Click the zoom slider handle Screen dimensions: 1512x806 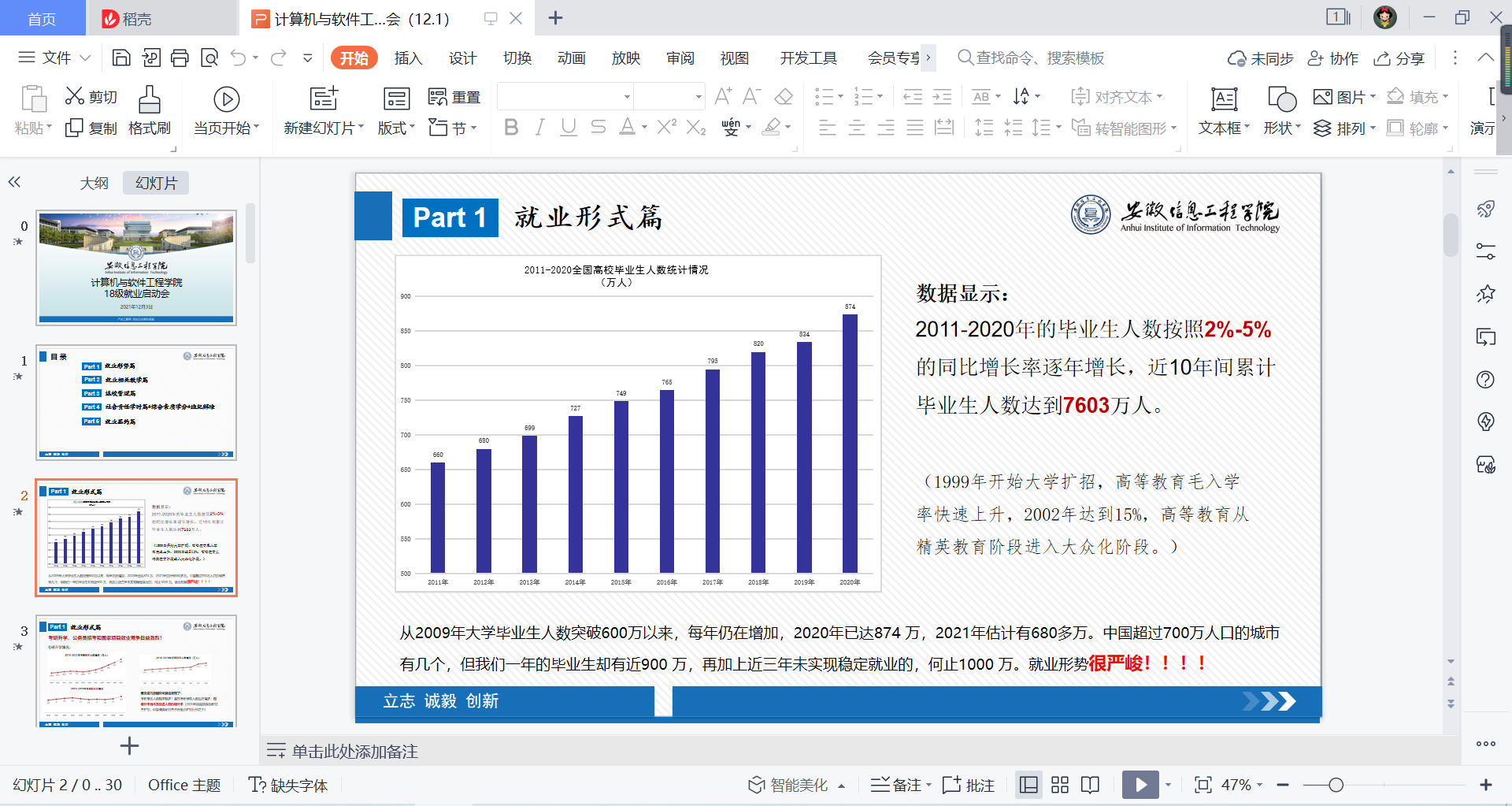tap(1336, 785)
